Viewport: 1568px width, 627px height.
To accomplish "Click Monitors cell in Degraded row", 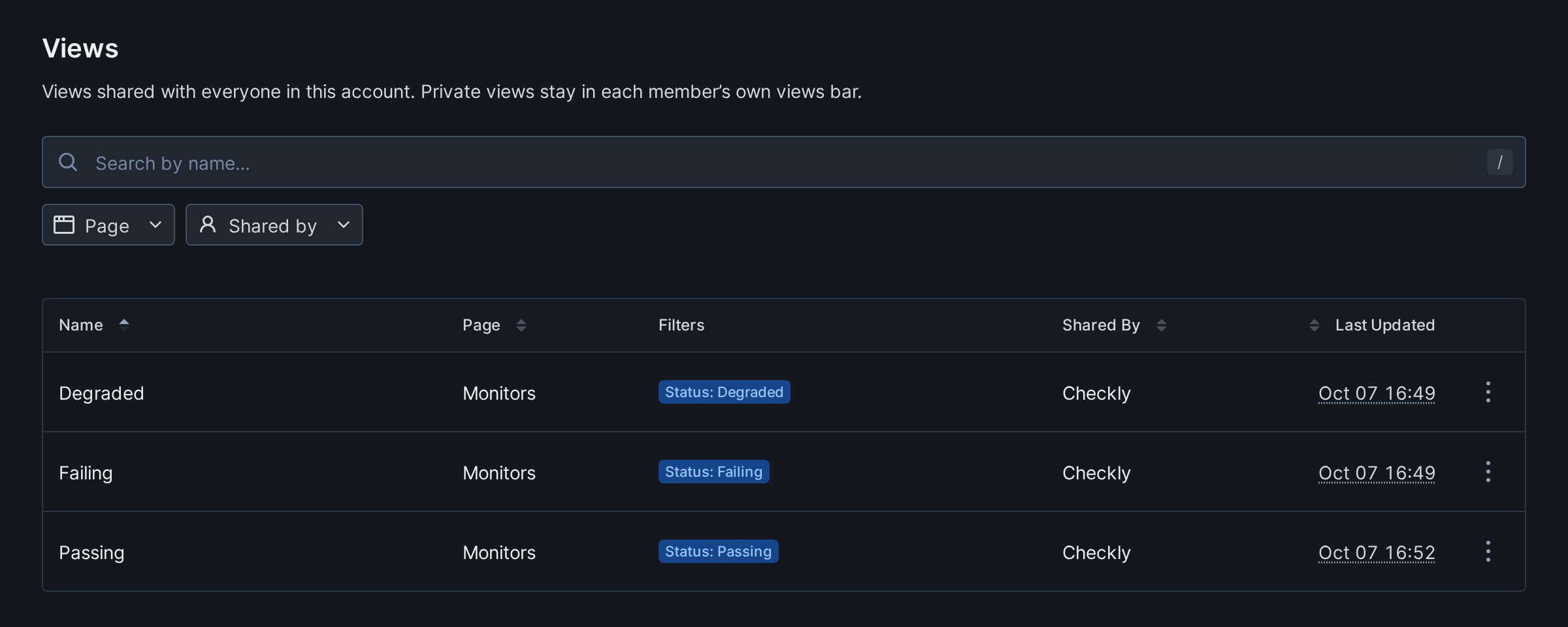I will [499, 393].
